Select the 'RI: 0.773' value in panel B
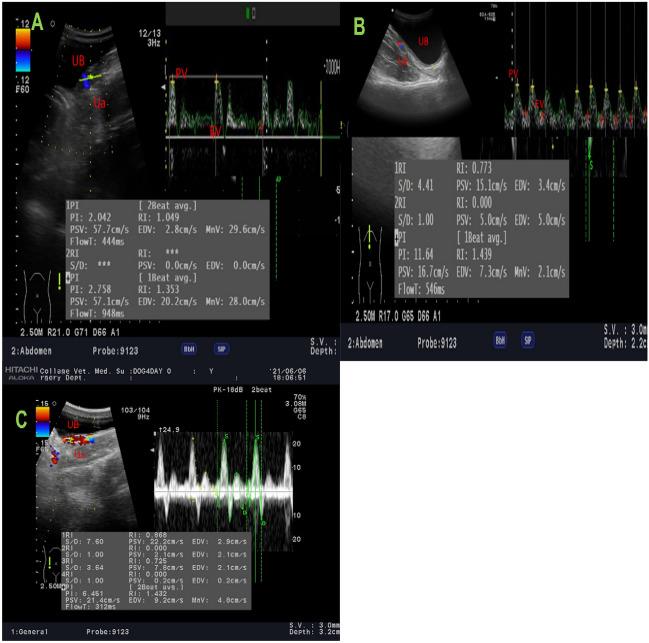 coord(474,168)
